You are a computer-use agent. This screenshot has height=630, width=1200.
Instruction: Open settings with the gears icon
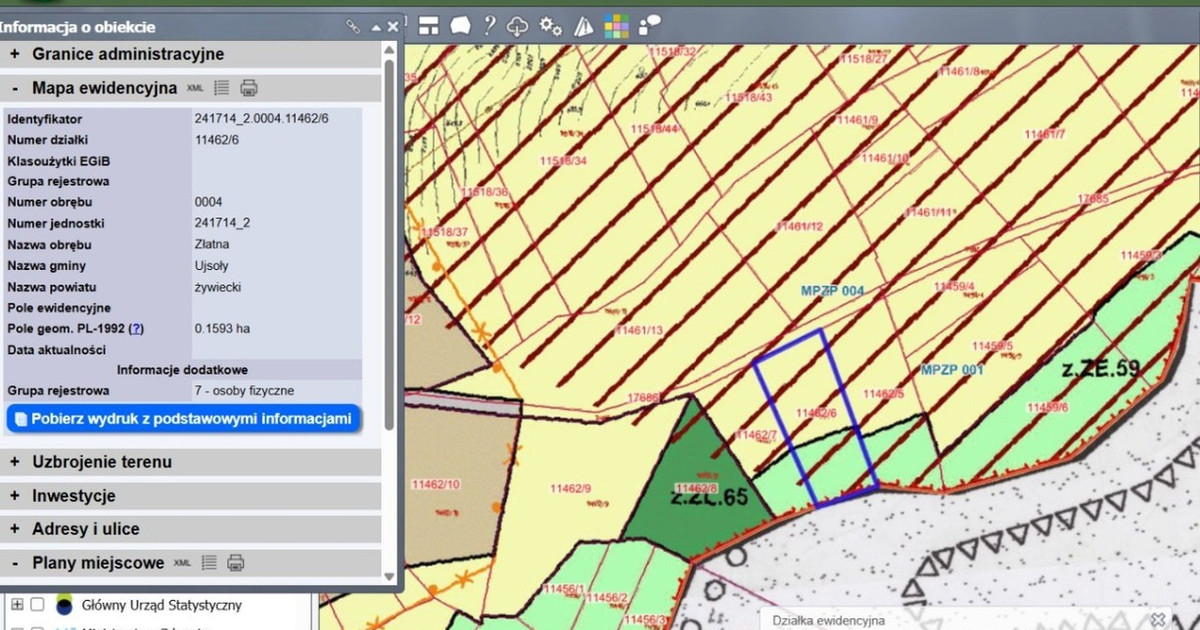(551, 26)
